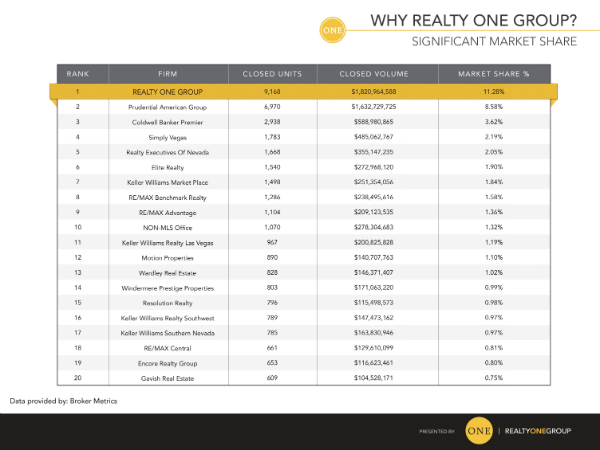Select the 1.58% market share value
This screenshot has width=600, height=450.
click(x=494, y=197)
